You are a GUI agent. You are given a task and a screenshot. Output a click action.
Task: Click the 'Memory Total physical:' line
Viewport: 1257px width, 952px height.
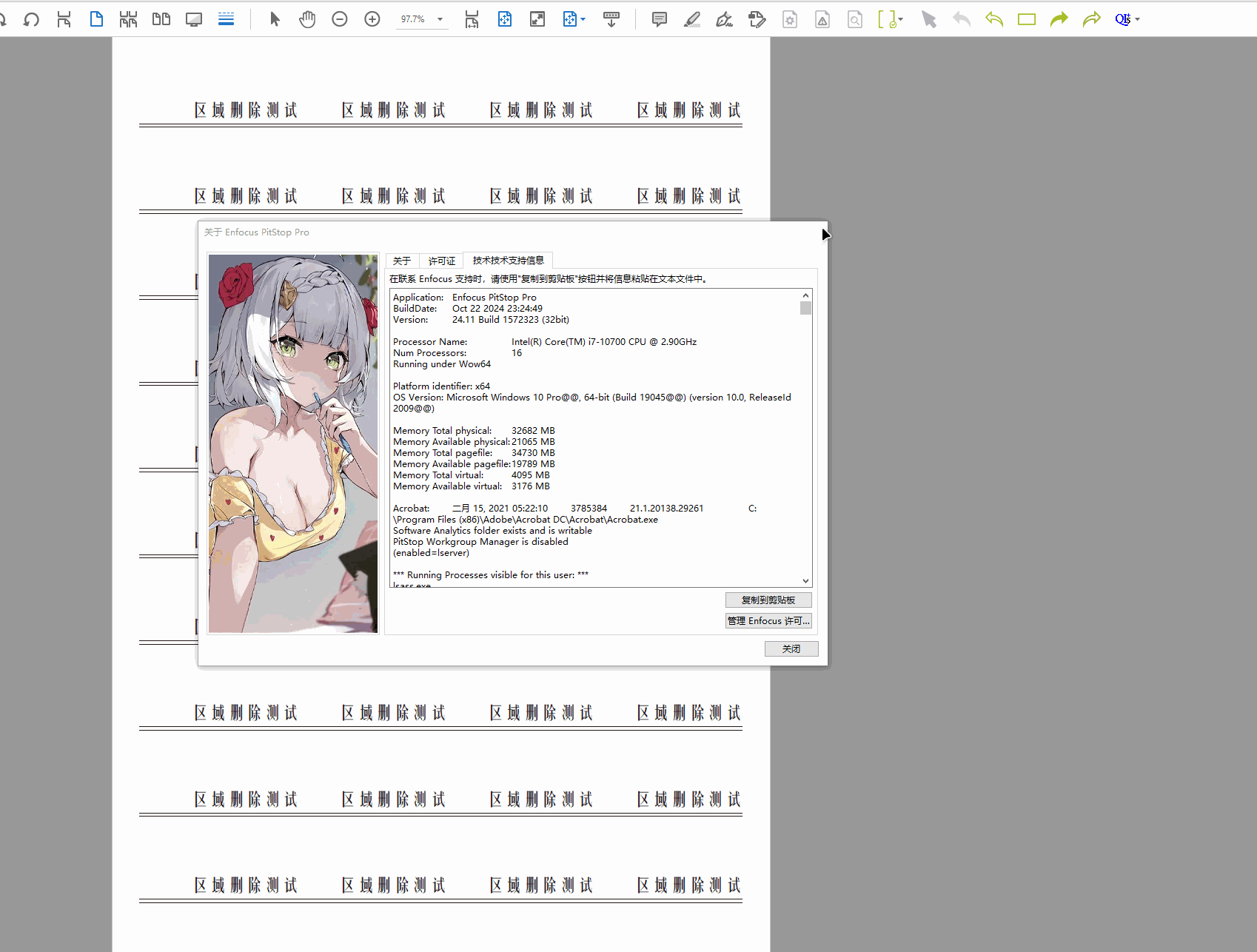(x=474, y=431)
